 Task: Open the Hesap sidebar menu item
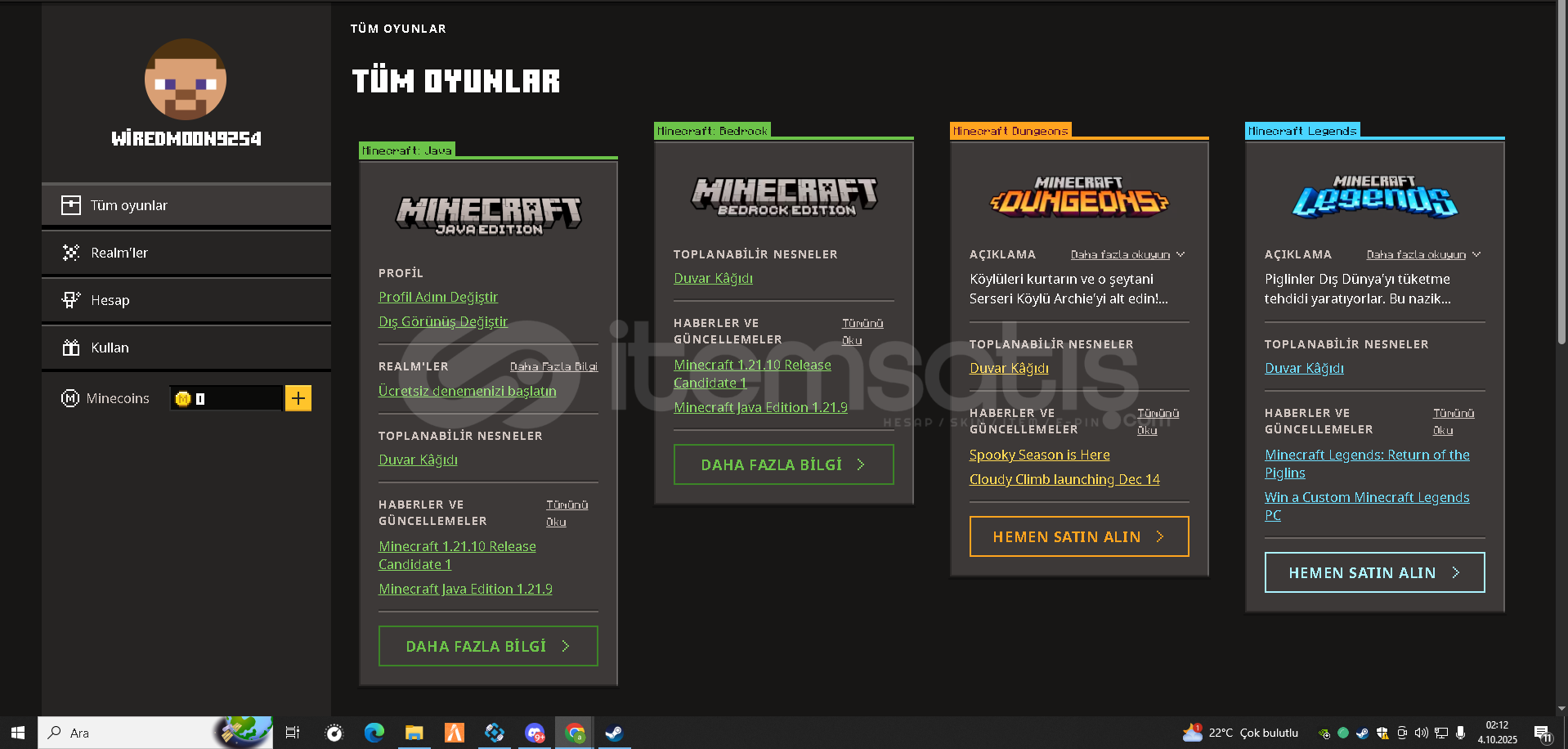click(186, 300)
